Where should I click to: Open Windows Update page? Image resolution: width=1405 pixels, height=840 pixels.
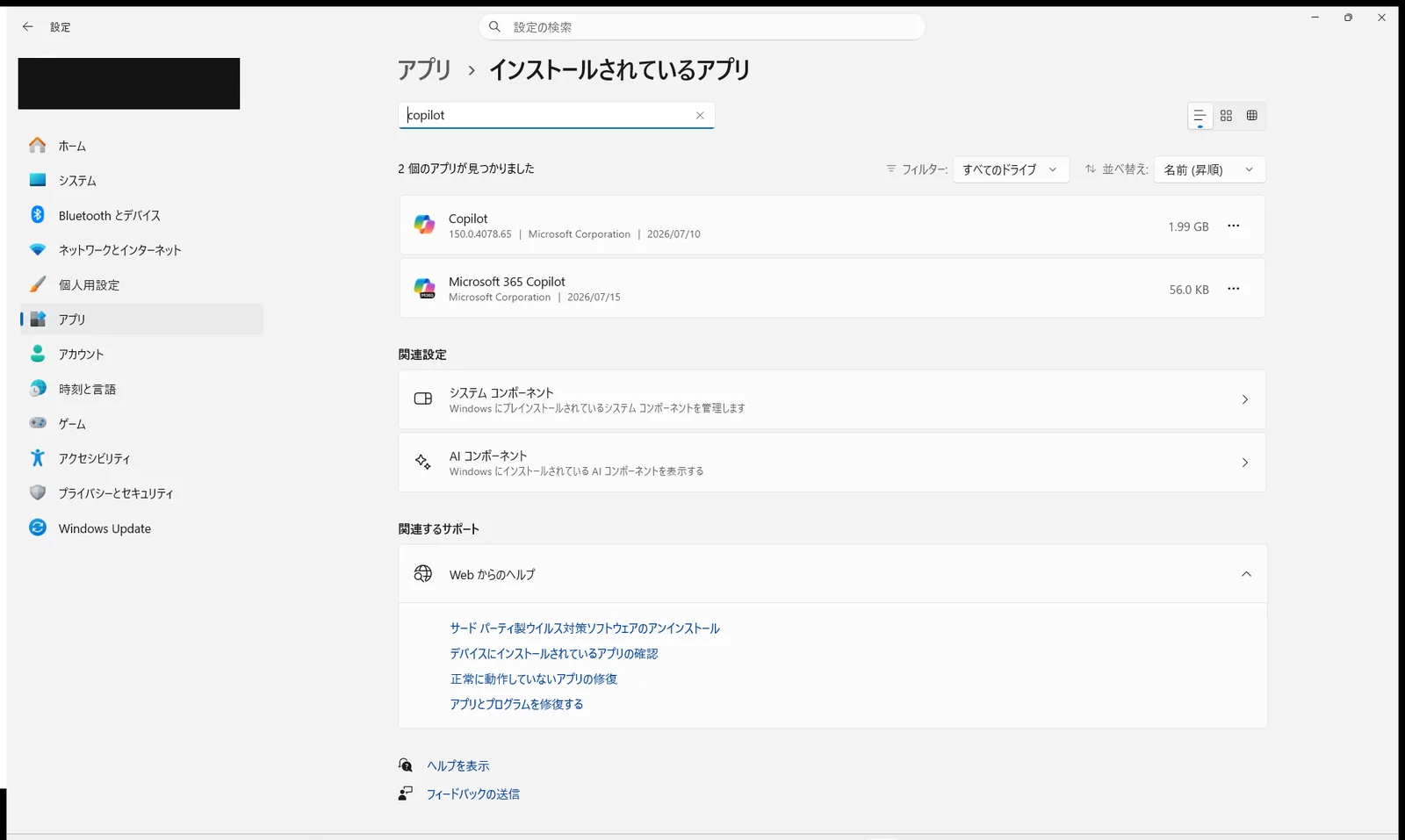[140, 528]
